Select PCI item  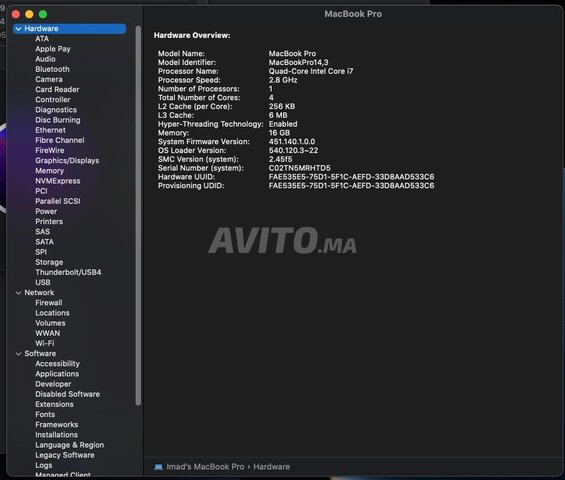pyautogui.click(x=41, y=191)
